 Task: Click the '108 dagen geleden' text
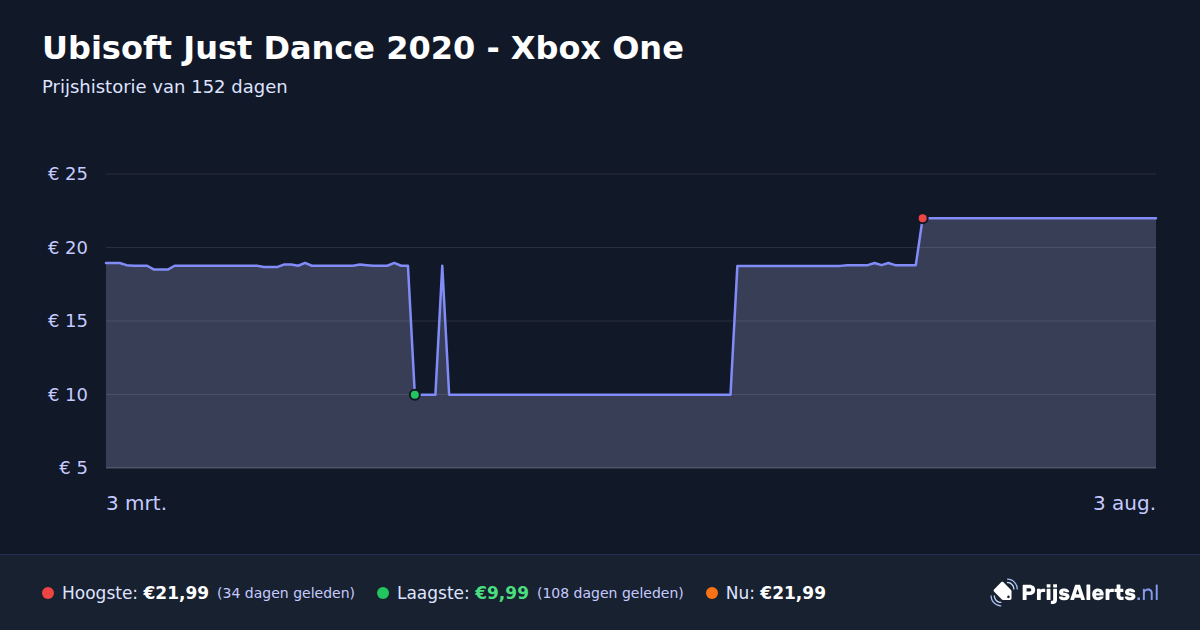(610, 593)
